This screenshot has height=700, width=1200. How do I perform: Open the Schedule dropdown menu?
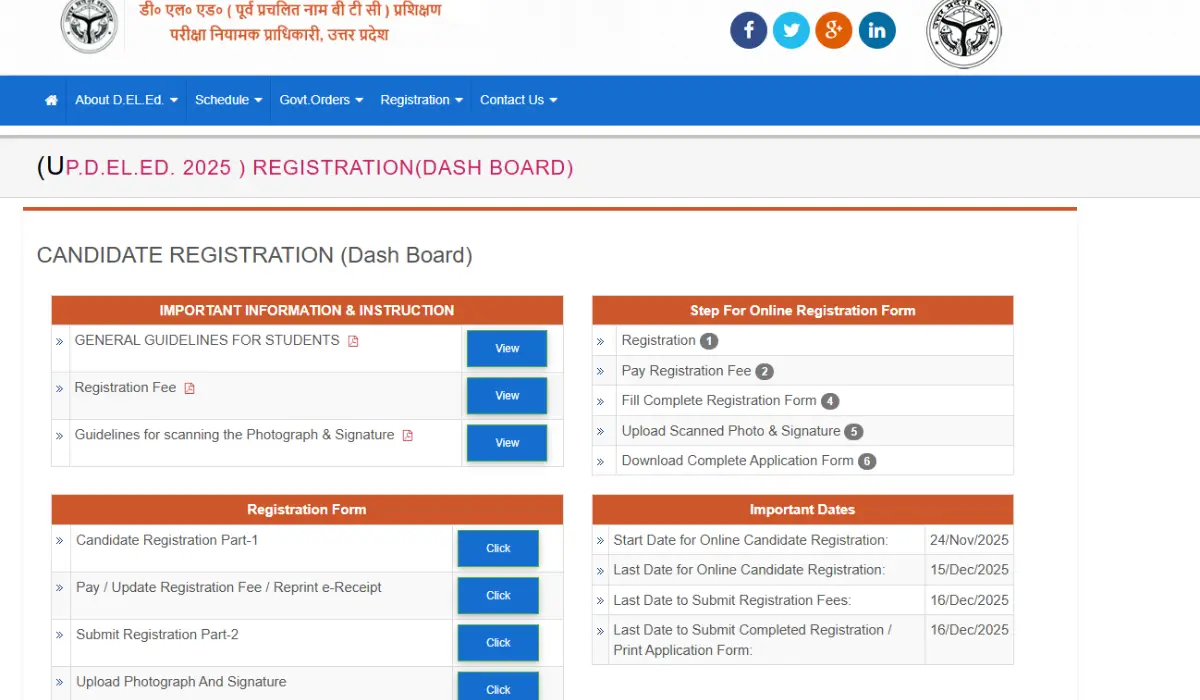228,99
